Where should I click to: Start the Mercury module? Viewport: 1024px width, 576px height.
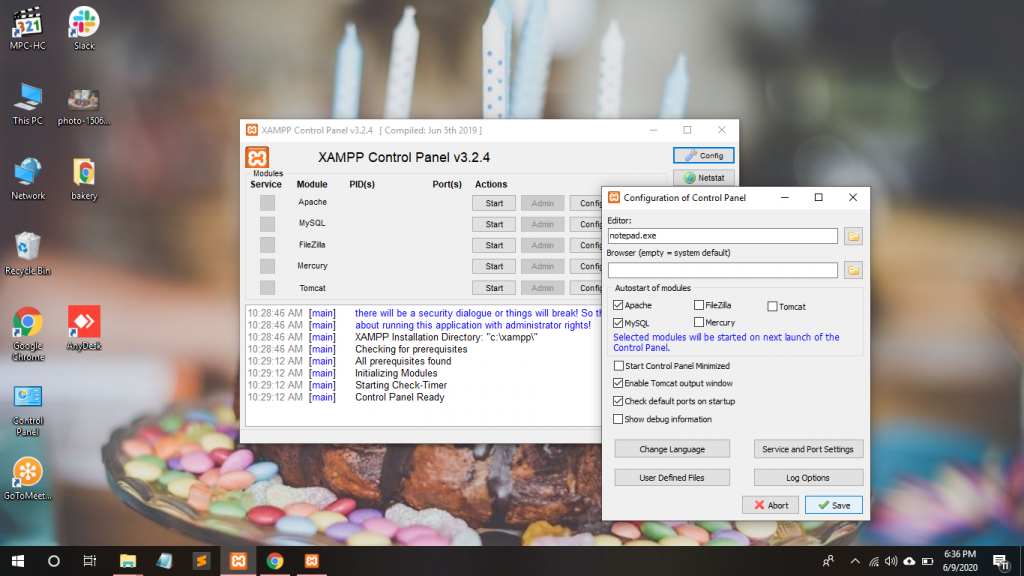pos(494,266)
